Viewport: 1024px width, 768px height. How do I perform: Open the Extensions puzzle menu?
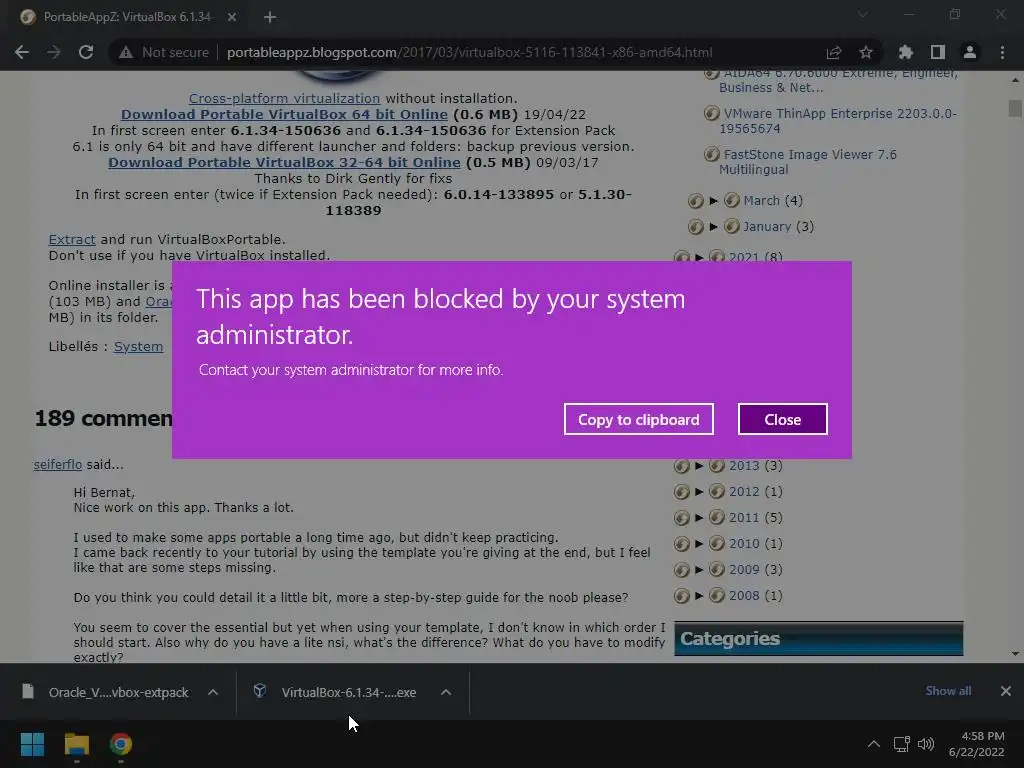[x=905, y=52]
